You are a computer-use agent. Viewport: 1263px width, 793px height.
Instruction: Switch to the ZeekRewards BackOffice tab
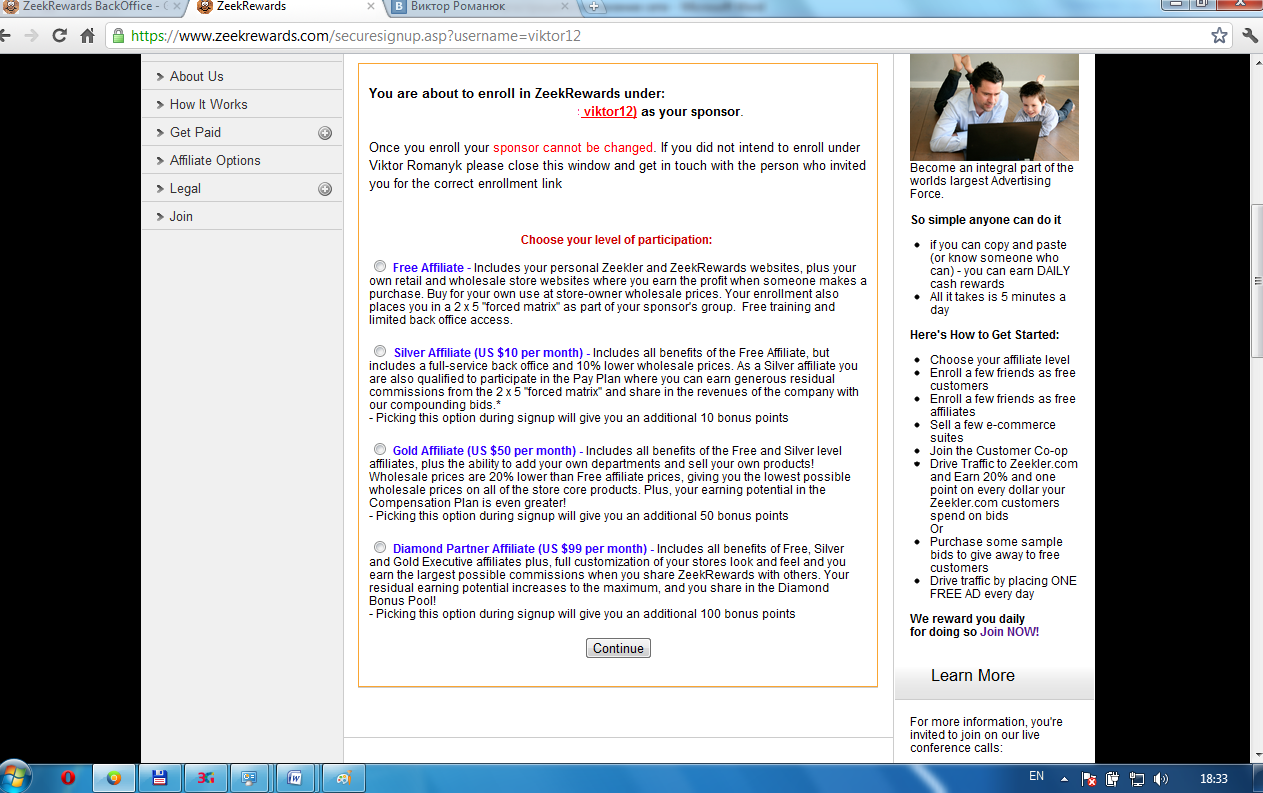tap(90, 7)
